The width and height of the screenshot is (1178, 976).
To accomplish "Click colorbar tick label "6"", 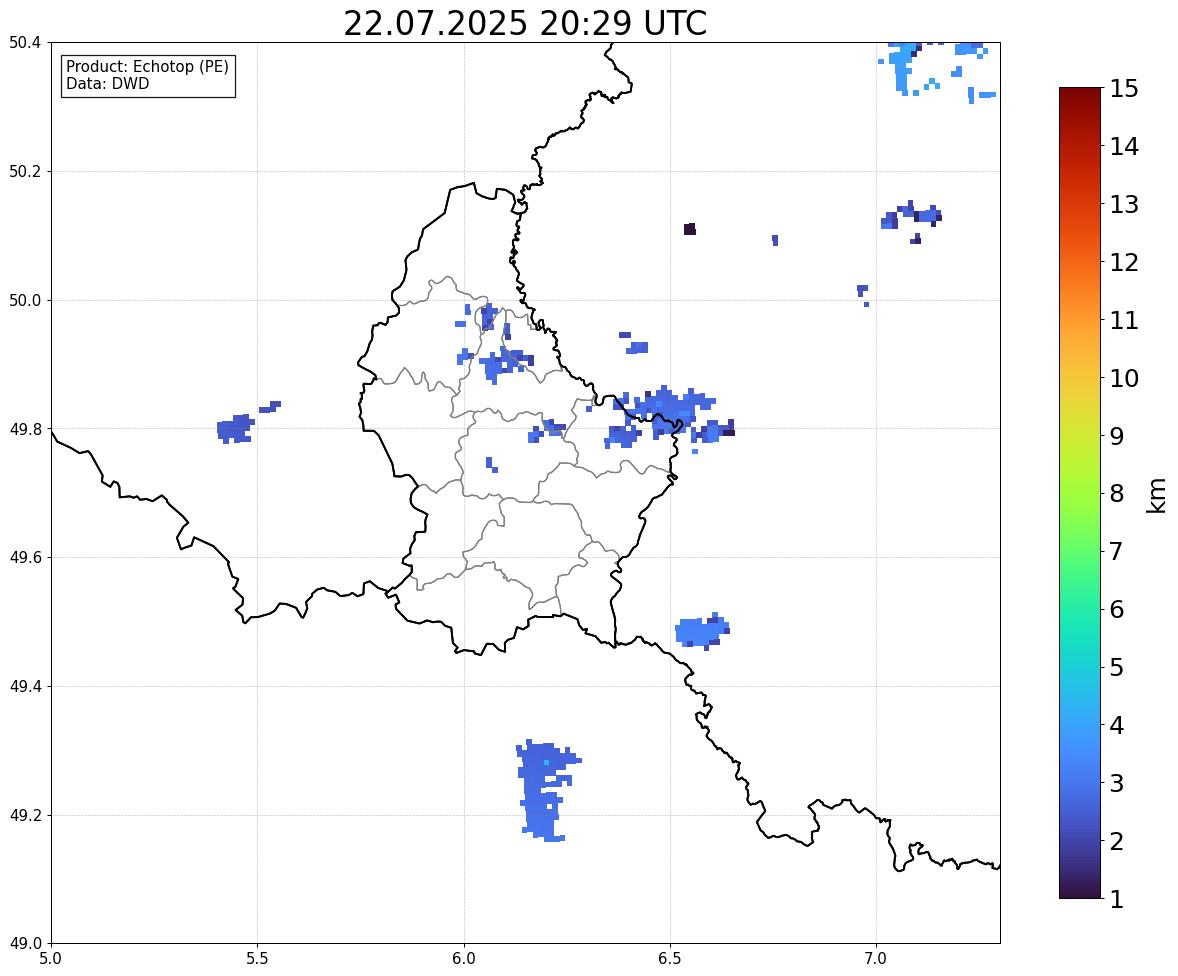I will (x=1117, y=609).
